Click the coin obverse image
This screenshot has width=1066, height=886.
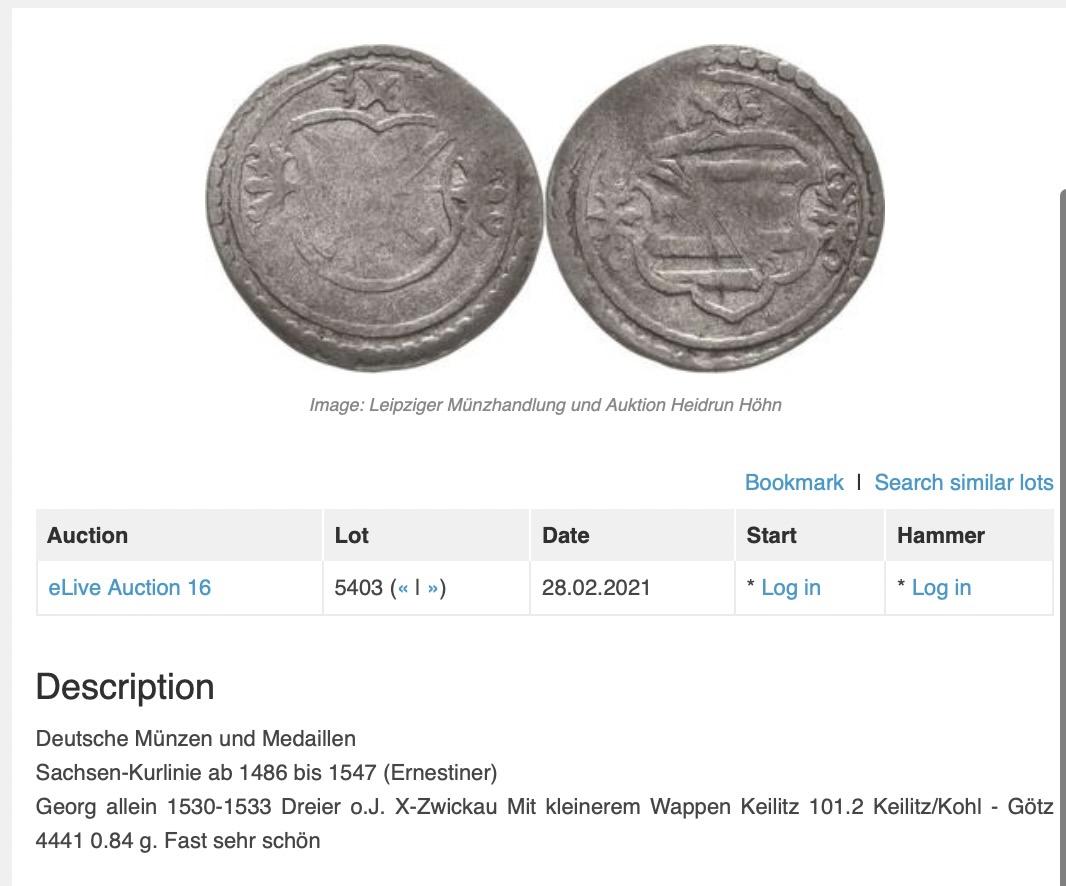(x=375, y=208)
